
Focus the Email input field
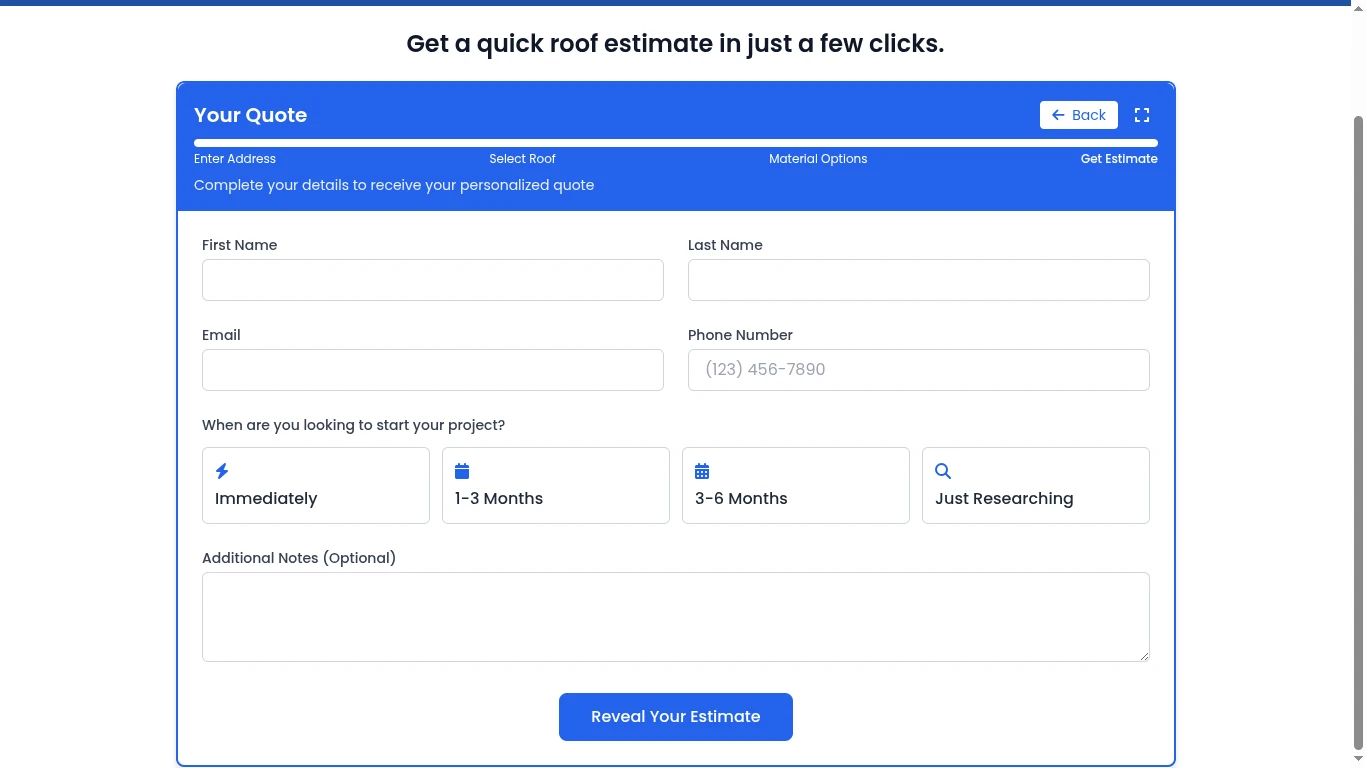click(433, 370)
